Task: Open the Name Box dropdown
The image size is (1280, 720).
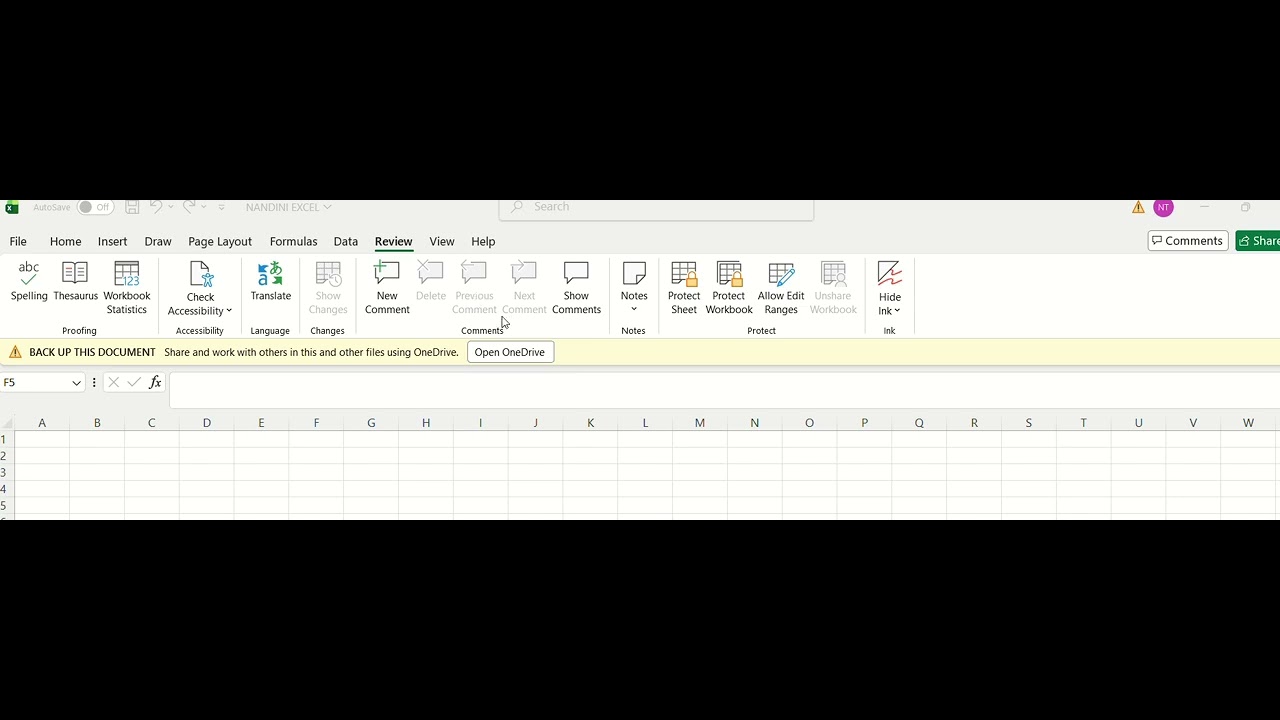Action: point(76,383)
